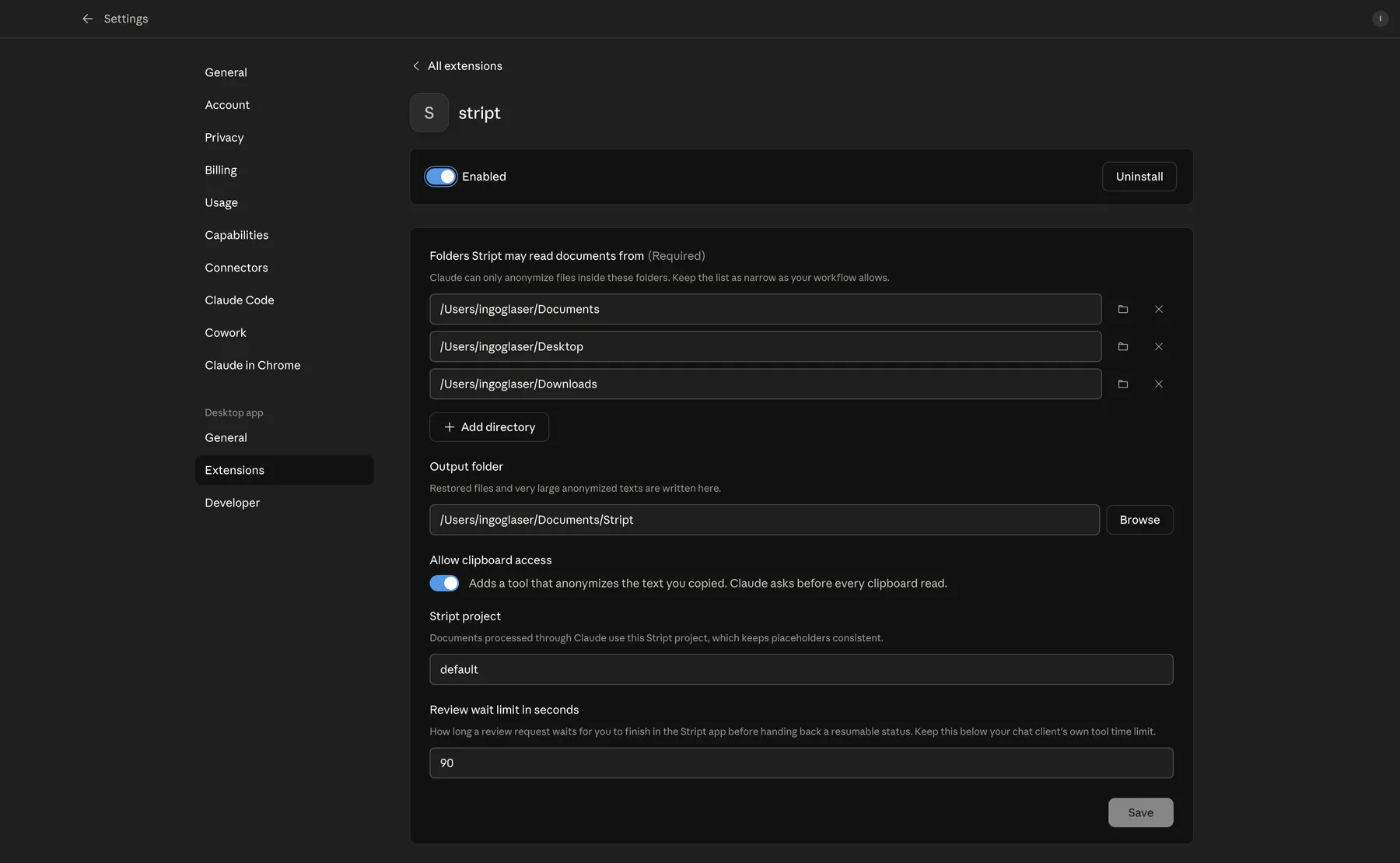Click the folder icon for Desktop path
Image resolution: width=1400 pixels, height=863 pixels.
point(1122,346)
